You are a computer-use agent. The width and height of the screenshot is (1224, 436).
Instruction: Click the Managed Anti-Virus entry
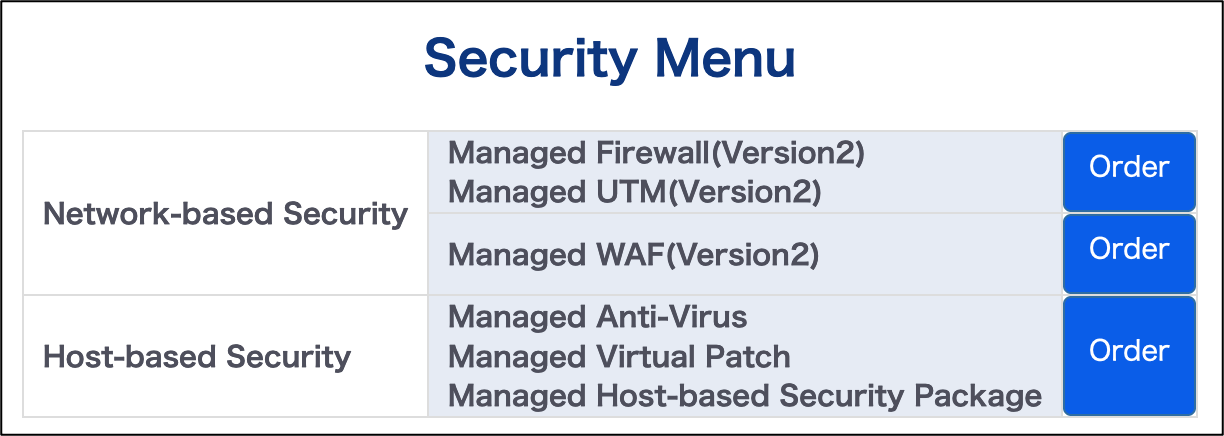pos(597,317)
